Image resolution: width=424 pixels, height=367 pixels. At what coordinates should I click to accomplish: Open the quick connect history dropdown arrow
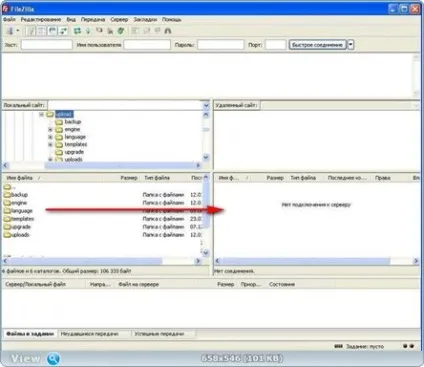coord(351,45)
